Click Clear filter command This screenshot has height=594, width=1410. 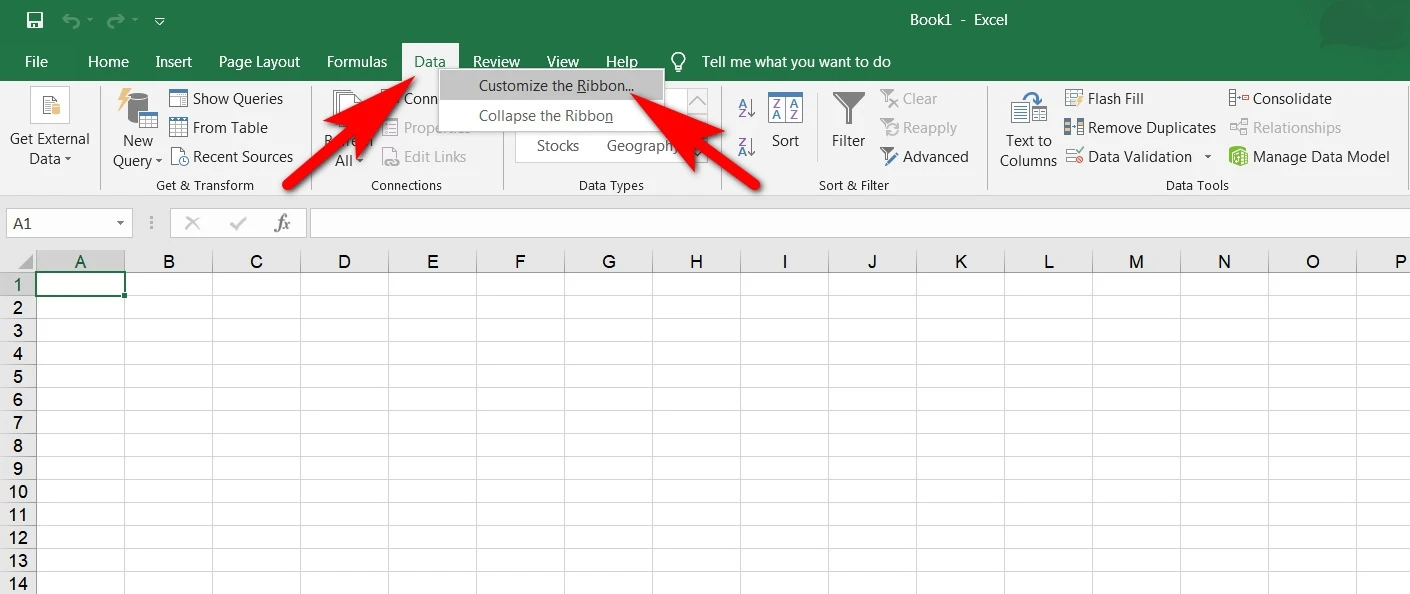point(909,99)
